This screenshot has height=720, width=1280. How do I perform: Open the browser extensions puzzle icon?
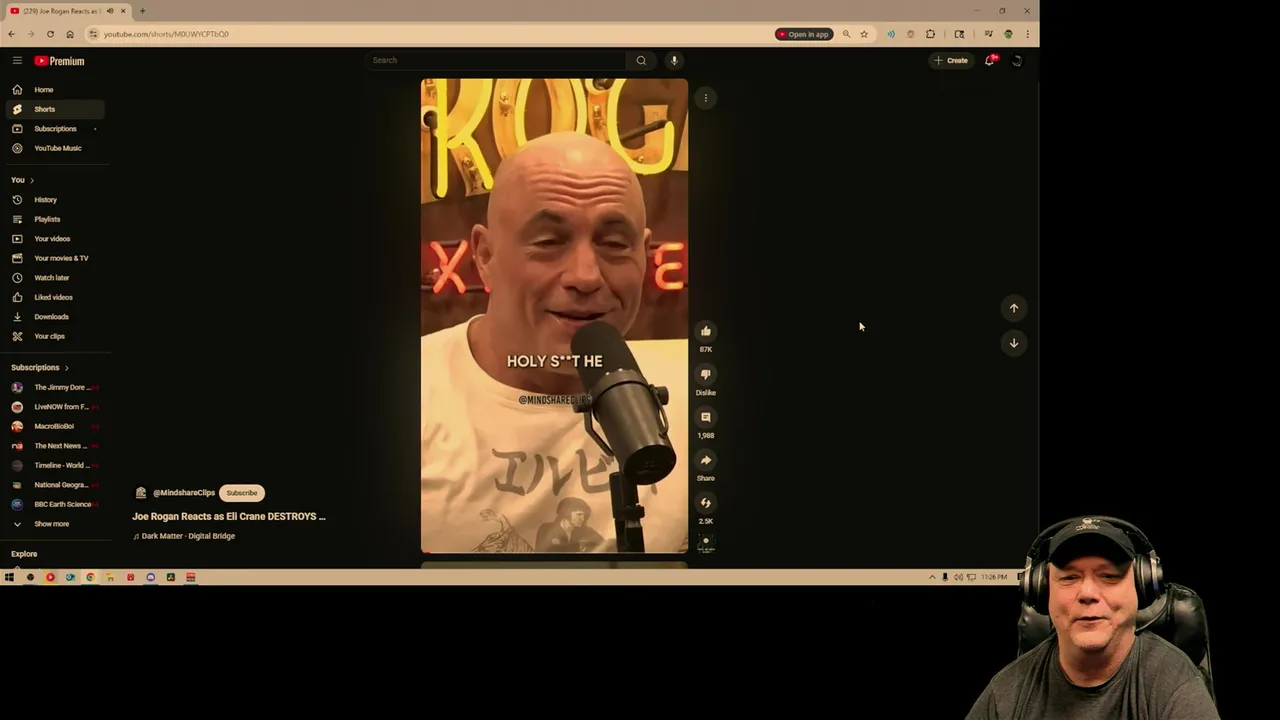pyautogui.click(x=930, y=34)
